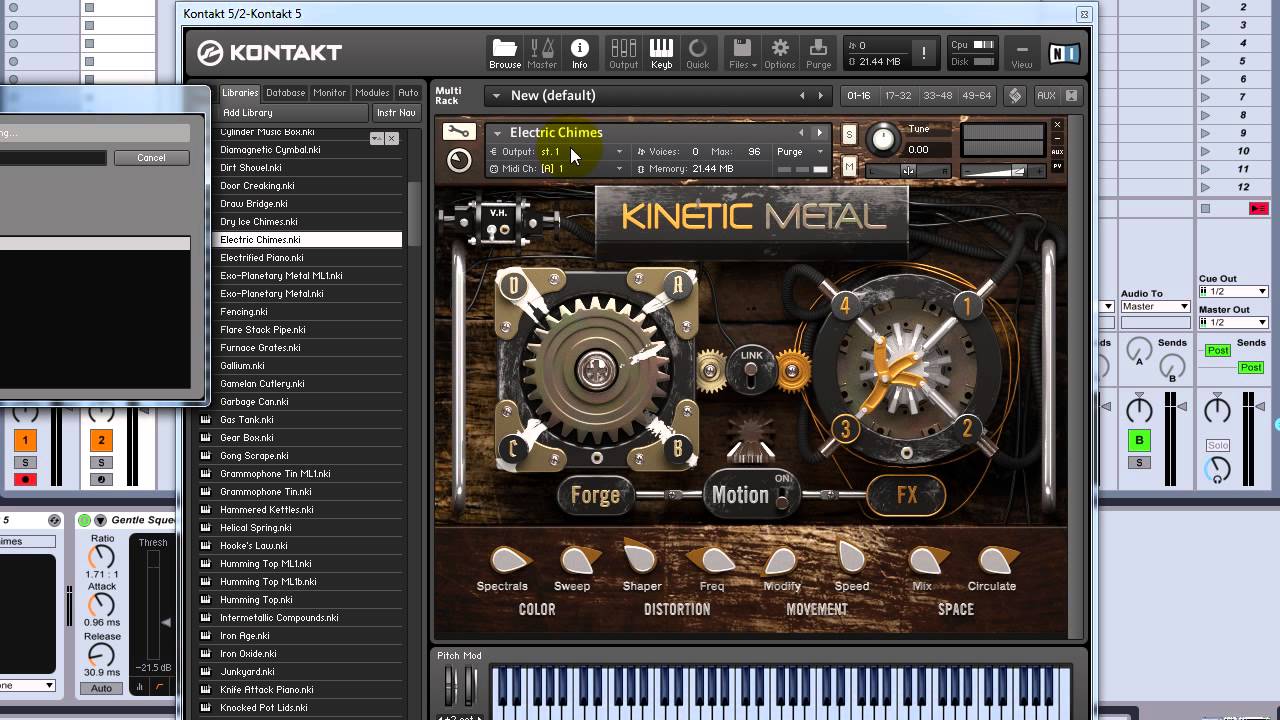Screen dimensions: 1280x720
Task: Click the Spectrals color knob
Action: tap(509, 560)
